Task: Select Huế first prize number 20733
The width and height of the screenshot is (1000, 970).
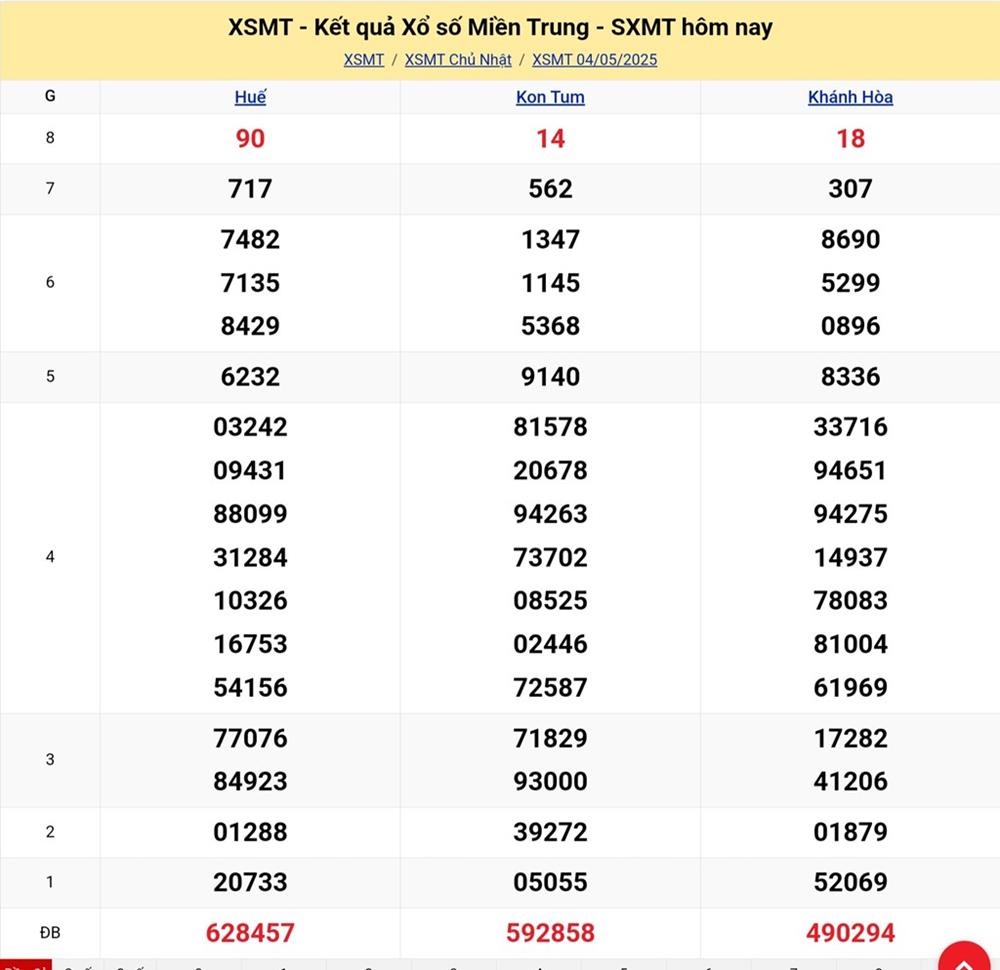Action: [250, 882]
